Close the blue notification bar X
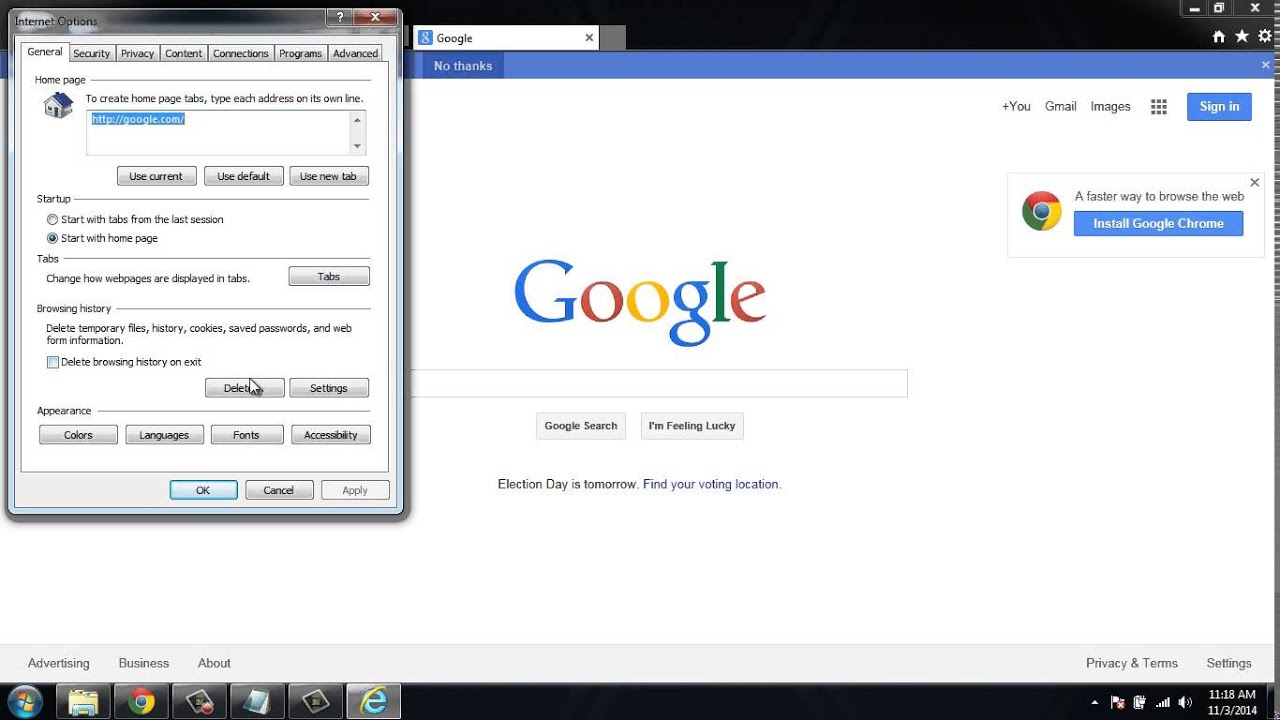 (1265, 65)
